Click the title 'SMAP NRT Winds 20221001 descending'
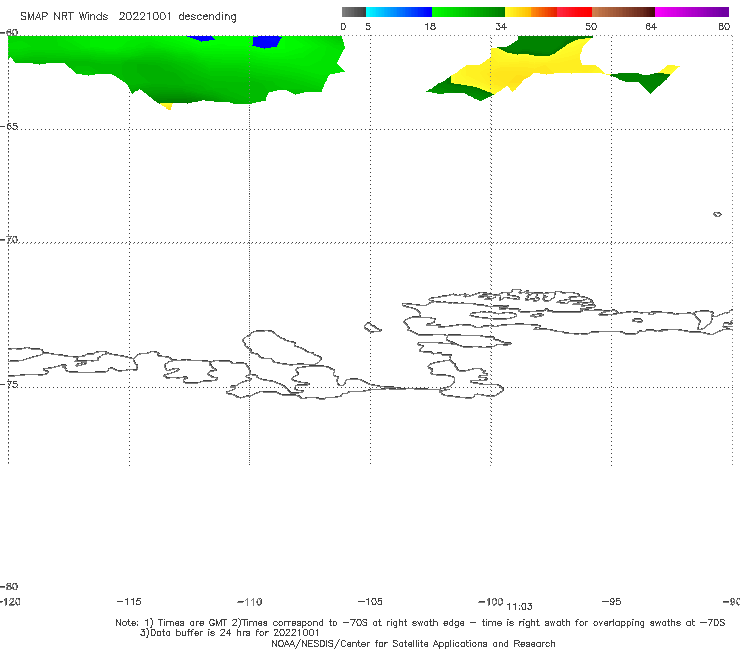 pyautogui.click(x=128, y=17)
